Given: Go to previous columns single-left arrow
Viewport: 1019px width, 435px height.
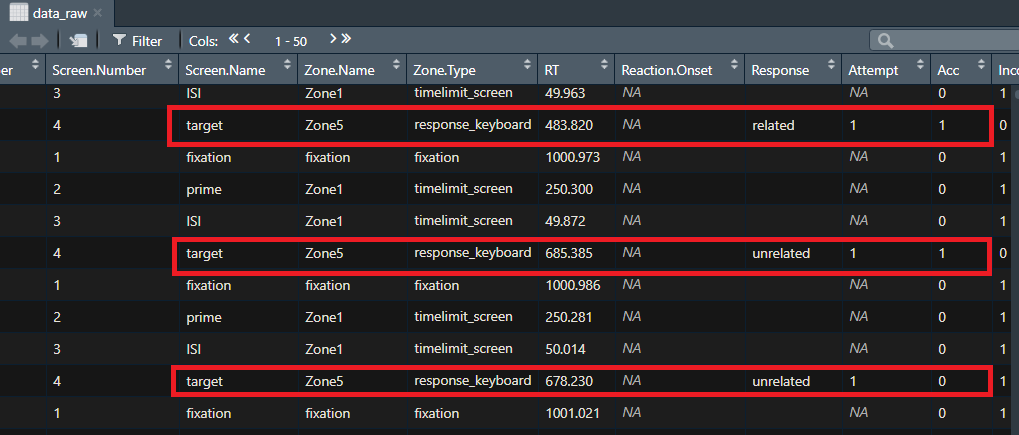Looking at the screenshot, I should [x=248, y=39].
